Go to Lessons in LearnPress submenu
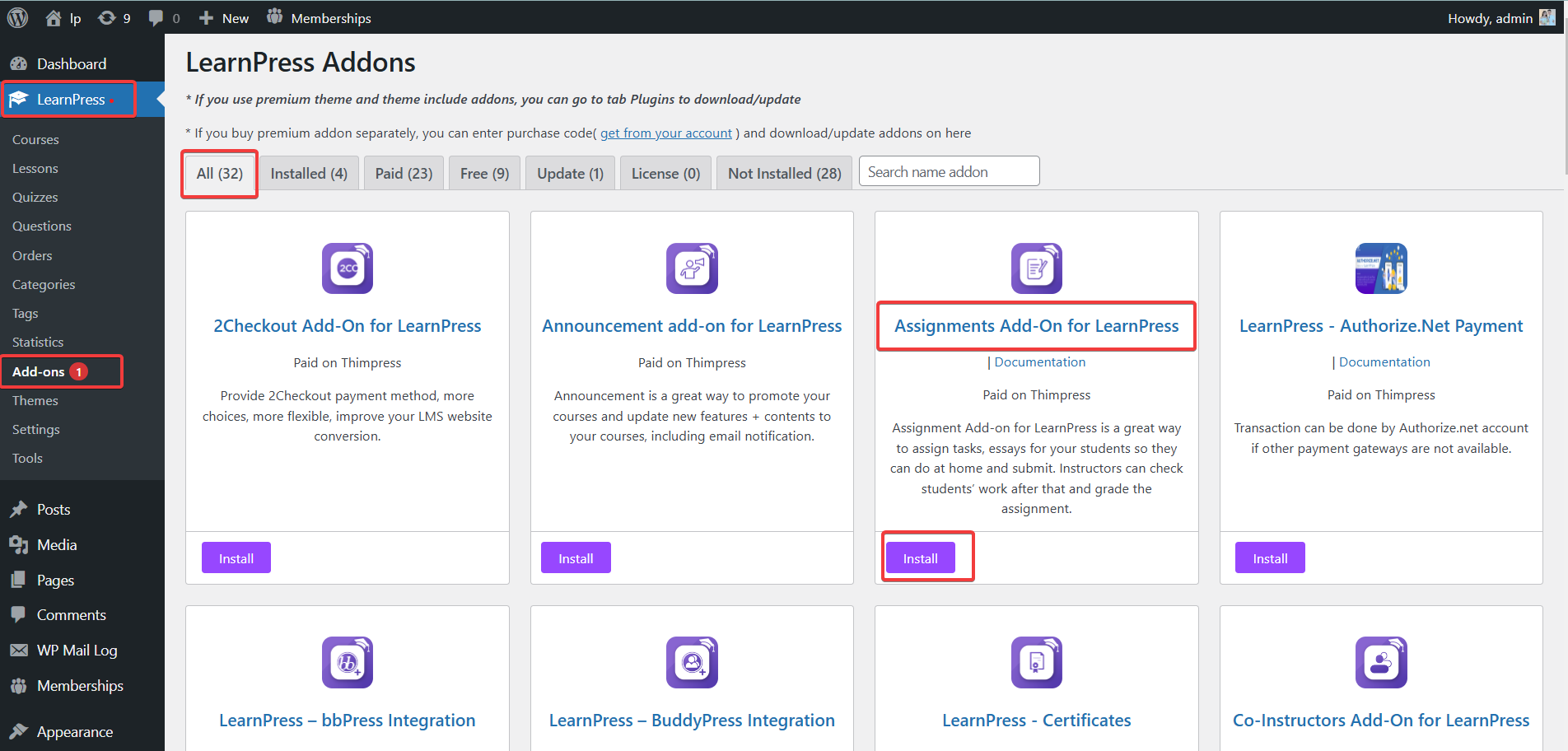1568x751 pixels. [x=35, y=169]
